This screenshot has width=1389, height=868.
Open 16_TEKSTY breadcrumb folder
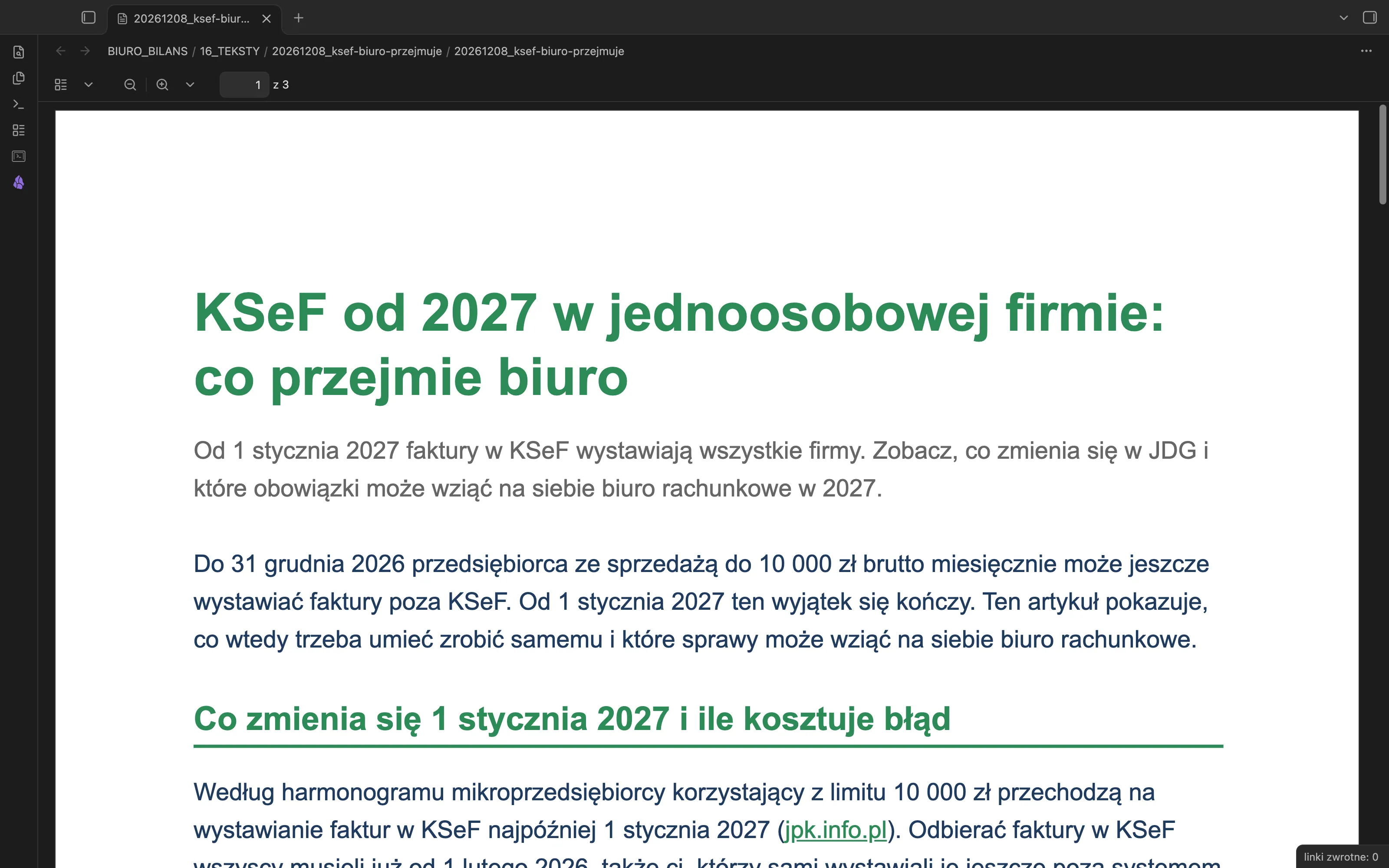click(230, 51)
